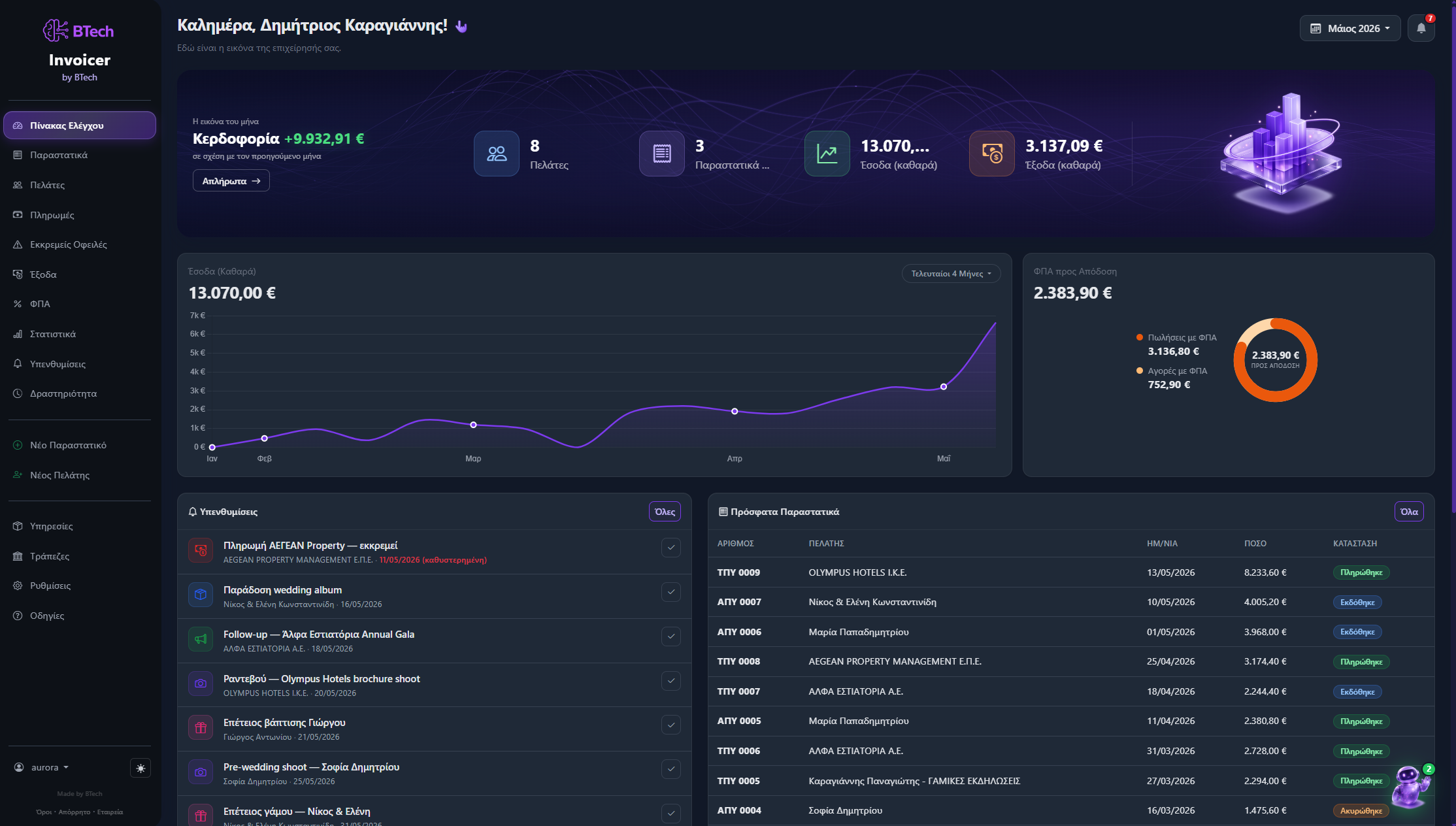Click the Μαϊ data point on income chart
1456x826 pixels.
pyautogui.click(x=944, y=387)
